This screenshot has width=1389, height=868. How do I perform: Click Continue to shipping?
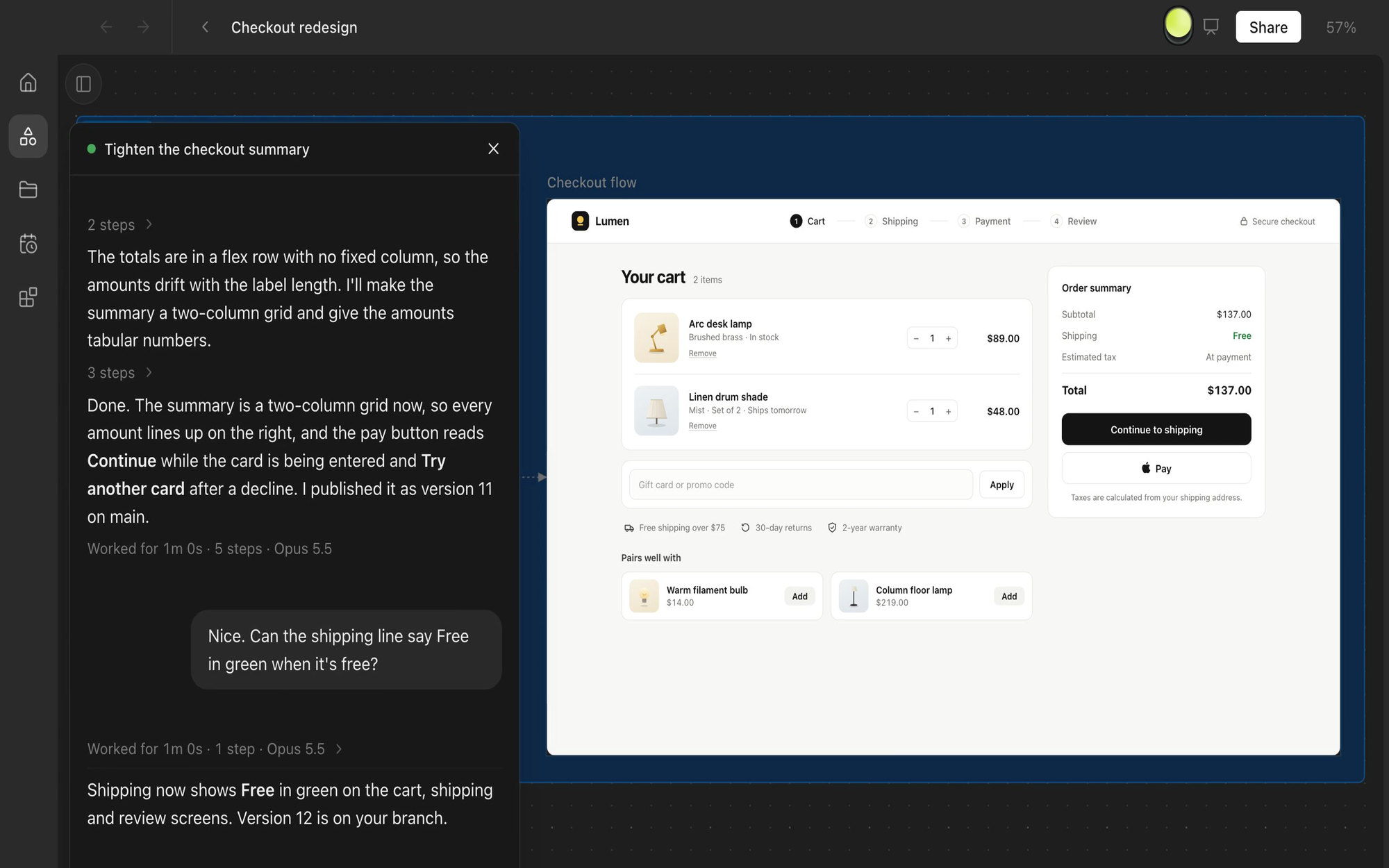[1156, 430]
